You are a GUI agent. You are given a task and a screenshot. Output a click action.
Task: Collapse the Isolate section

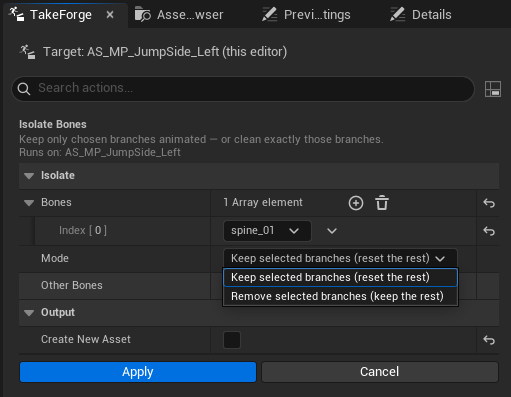[x=29, y=176]
